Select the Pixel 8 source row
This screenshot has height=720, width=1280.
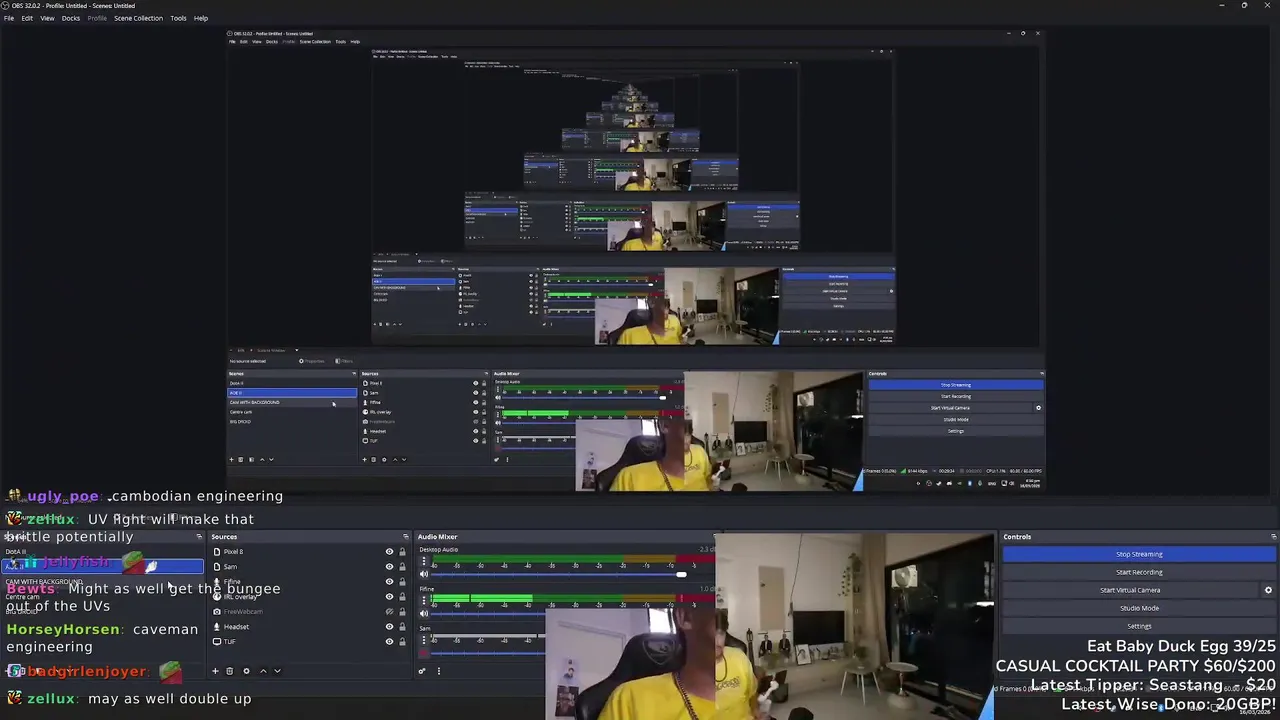coord(310,552)
